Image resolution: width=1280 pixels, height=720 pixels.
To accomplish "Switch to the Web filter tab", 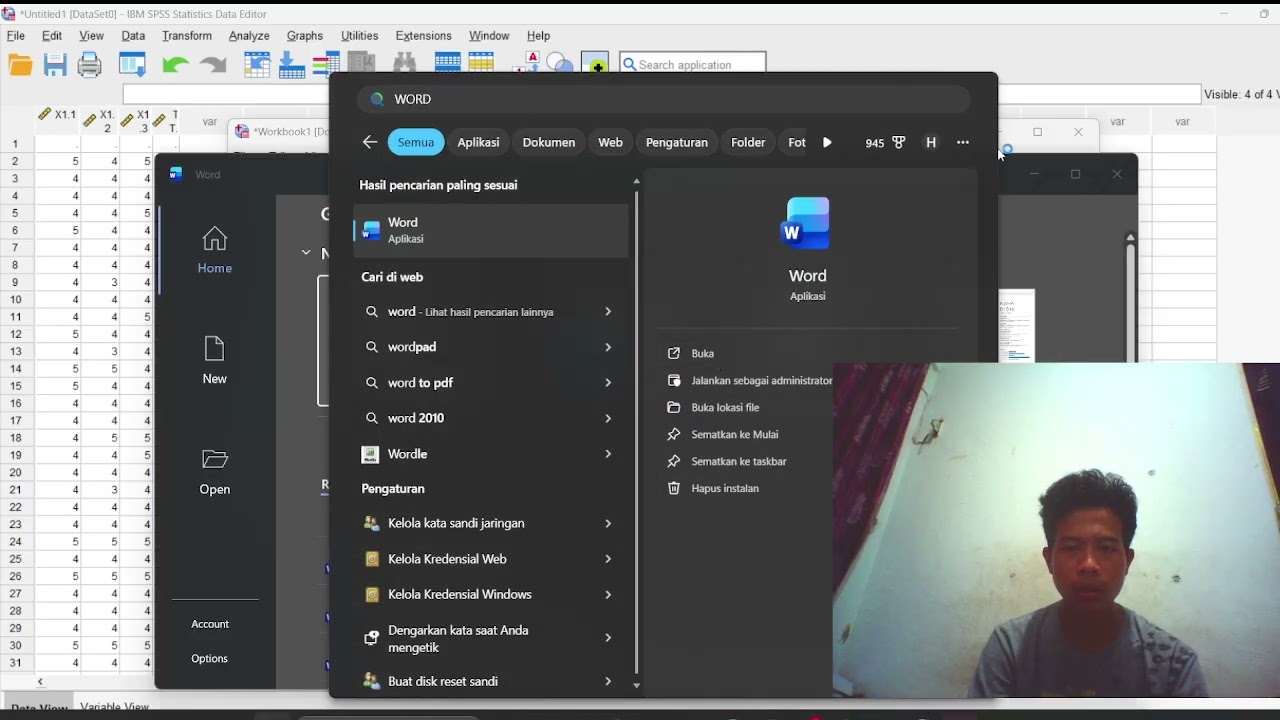I will pyautogui.click(x=610, y=142).
